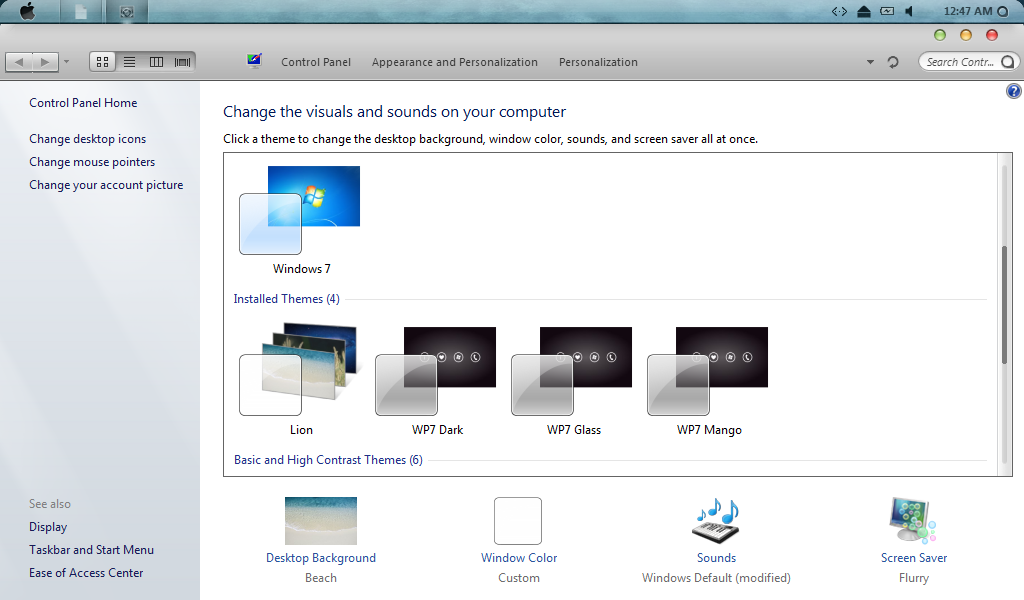Collapse the Installed Themes (4) group
The image size is (1024, 600).
click(287, 299)
